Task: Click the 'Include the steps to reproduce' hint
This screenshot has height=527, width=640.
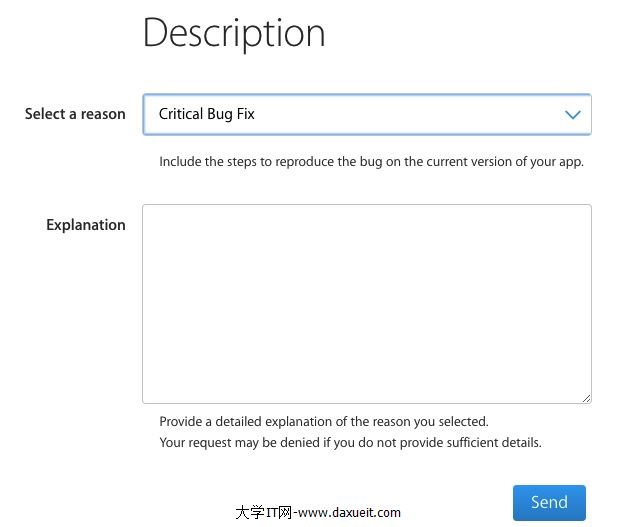Action: pos(371,161)
